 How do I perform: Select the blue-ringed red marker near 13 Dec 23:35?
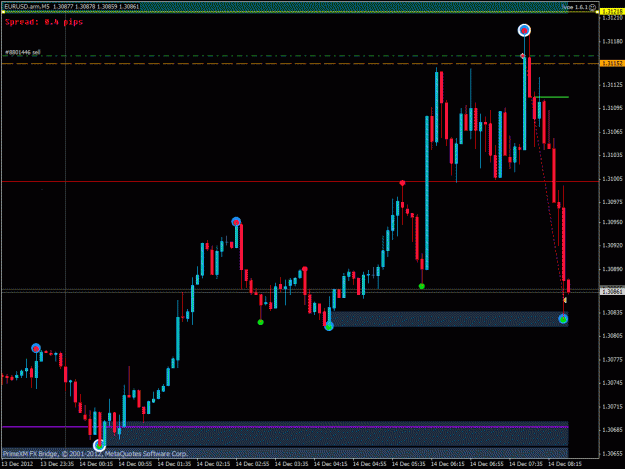coord(36,348)
